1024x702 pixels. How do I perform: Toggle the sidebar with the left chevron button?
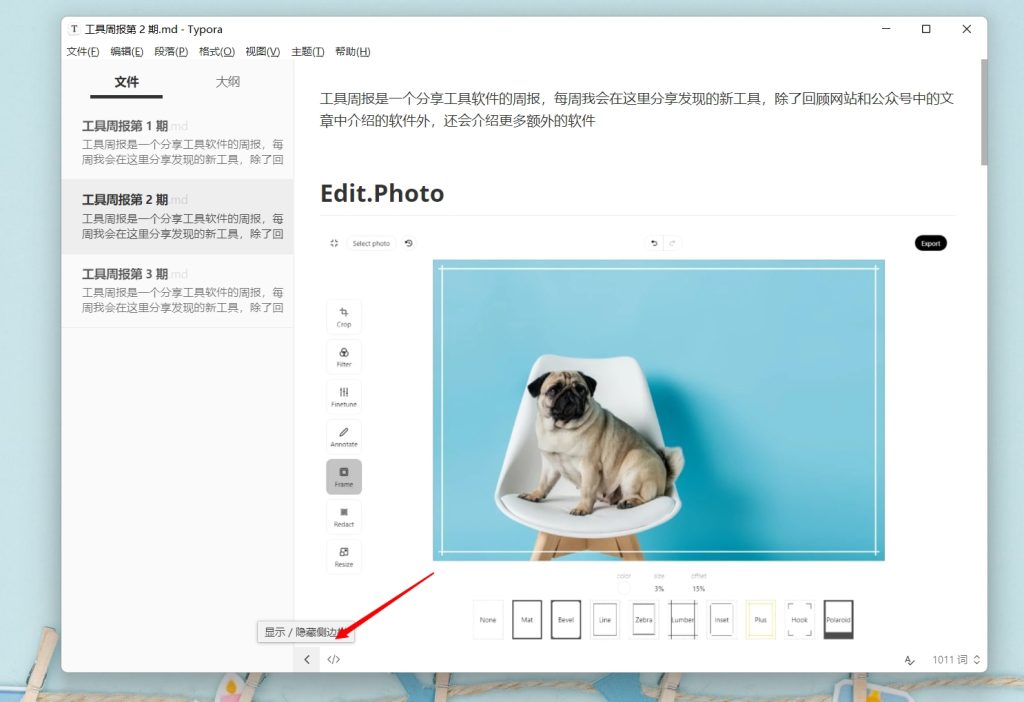click(307, 660)
